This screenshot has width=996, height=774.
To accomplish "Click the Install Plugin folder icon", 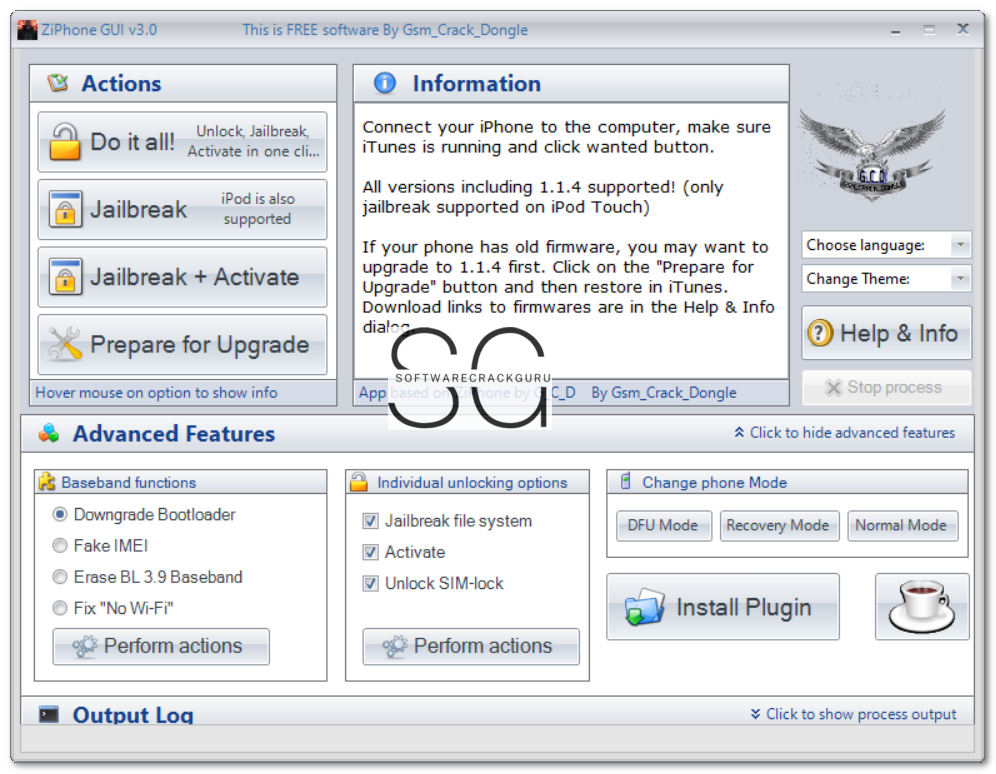I will (644, 606).
